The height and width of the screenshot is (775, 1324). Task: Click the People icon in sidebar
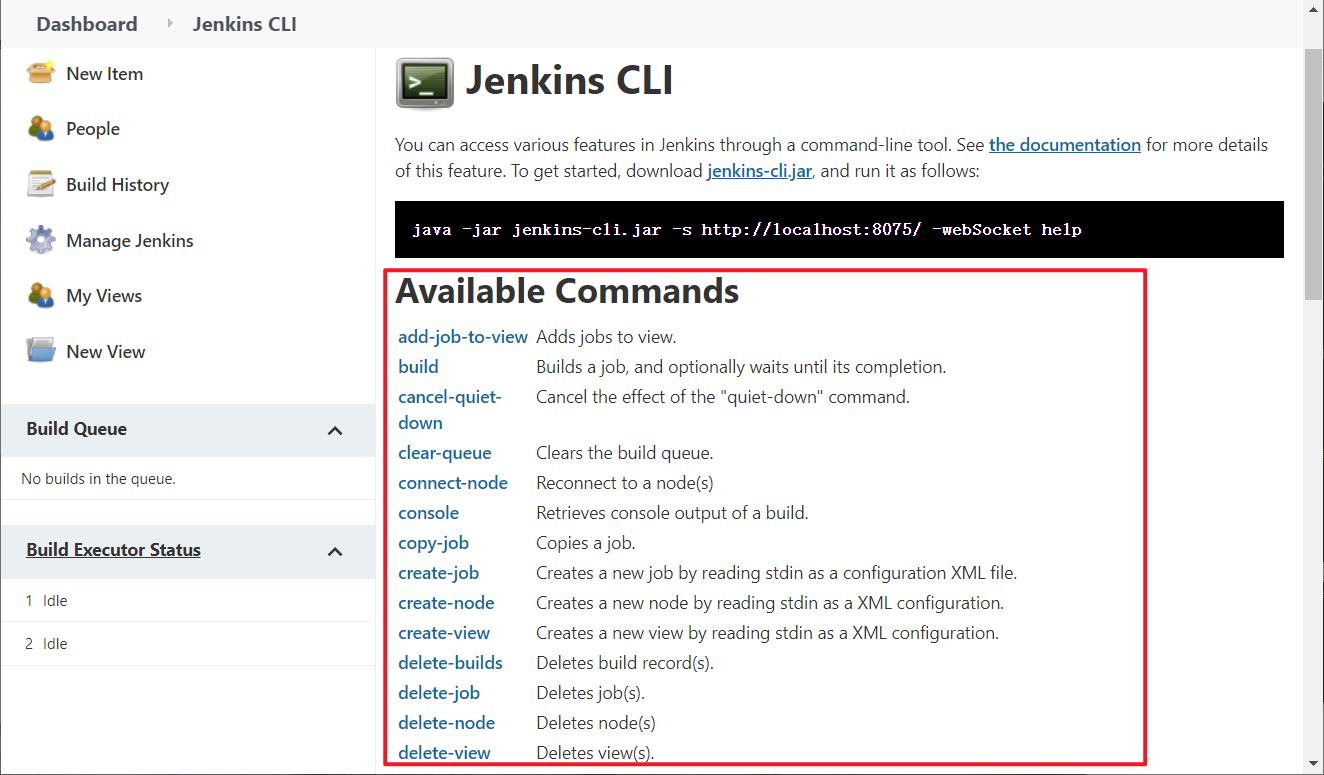(41, 129)
